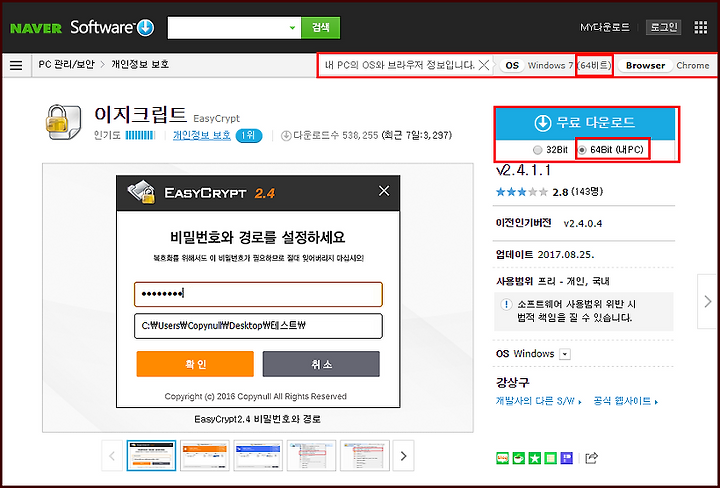This screenshot has width=720, height=488.
Task: Go to next software with side arrow
Action: coord(707,302)
